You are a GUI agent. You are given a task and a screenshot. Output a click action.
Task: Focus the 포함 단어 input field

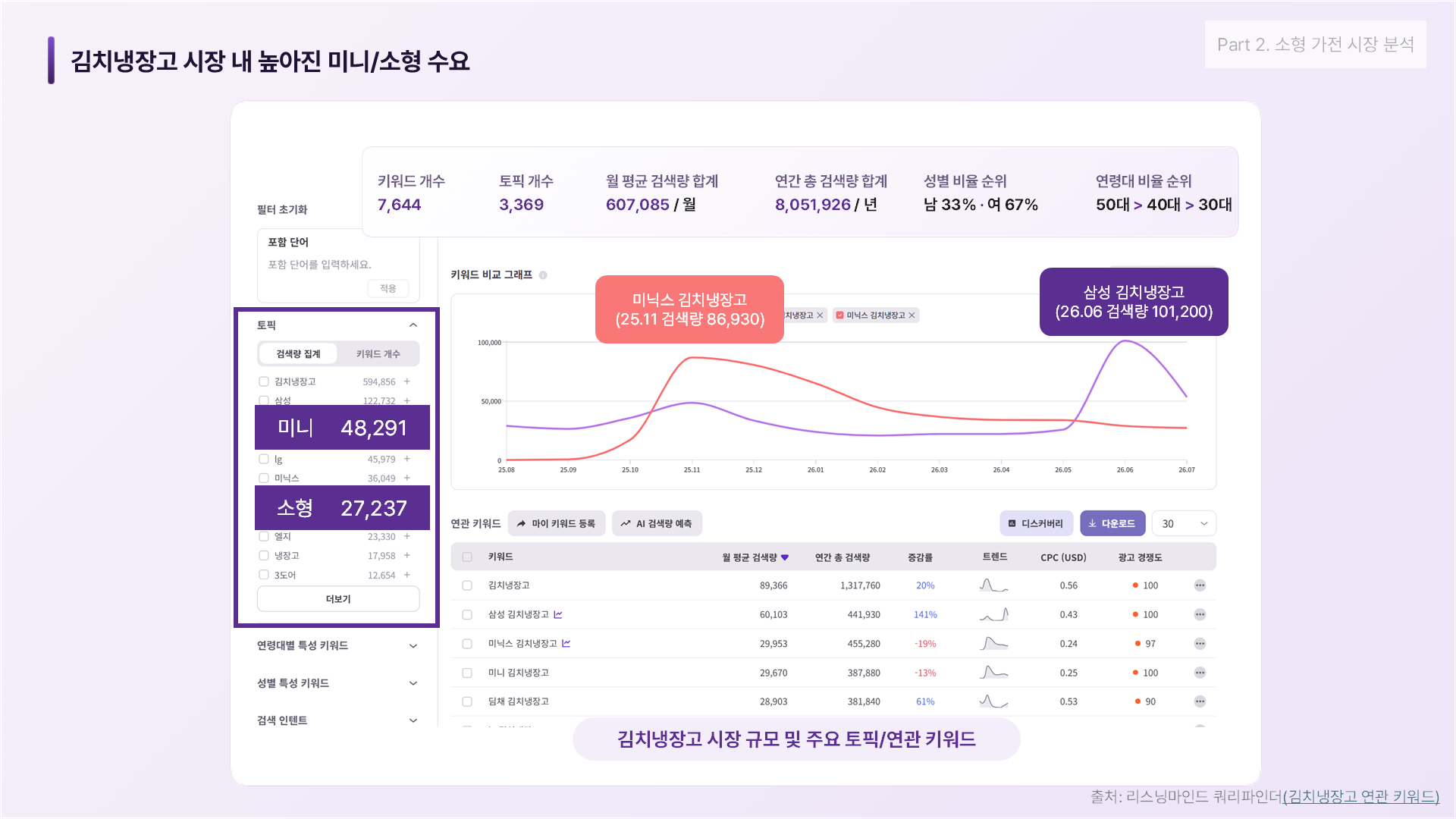pyautogui.click(x=337, y=265)
